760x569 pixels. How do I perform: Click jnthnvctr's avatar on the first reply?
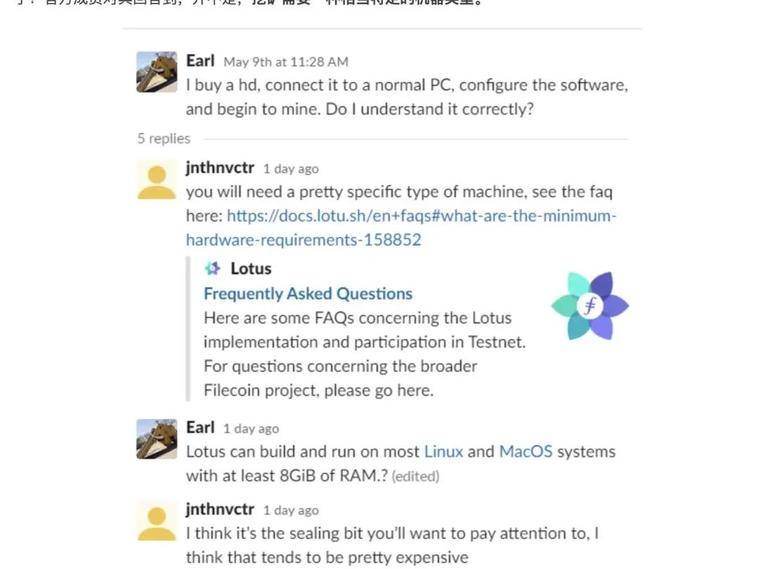click(x=156, y=179)
